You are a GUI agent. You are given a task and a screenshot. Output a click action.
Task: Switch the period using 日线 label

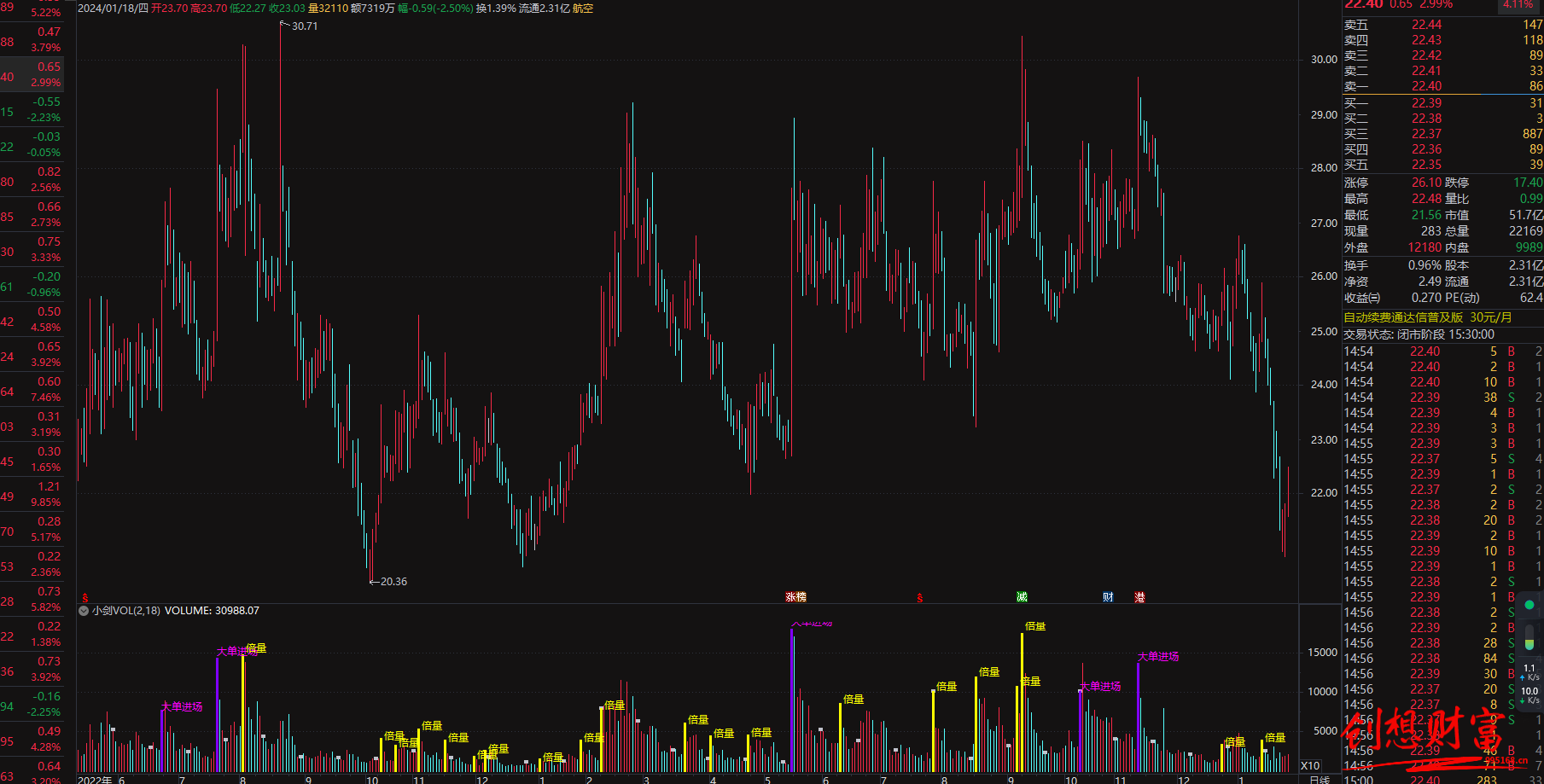pos(1320,780)
